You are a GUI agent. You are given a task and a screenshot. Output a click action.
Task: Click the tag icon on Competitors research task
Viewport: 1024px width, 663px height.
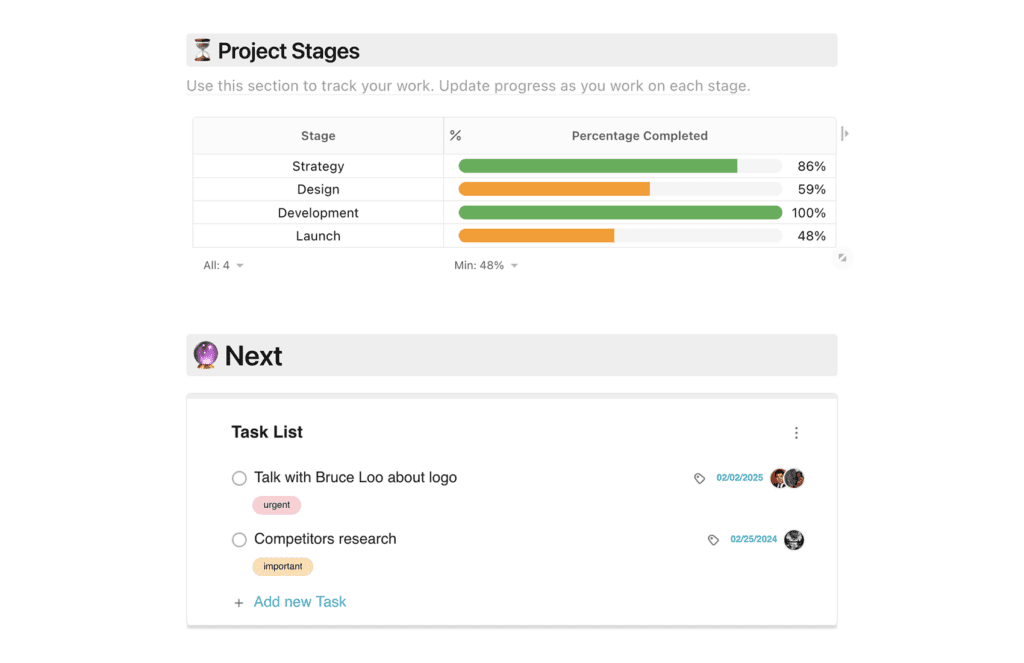[713, 539]
